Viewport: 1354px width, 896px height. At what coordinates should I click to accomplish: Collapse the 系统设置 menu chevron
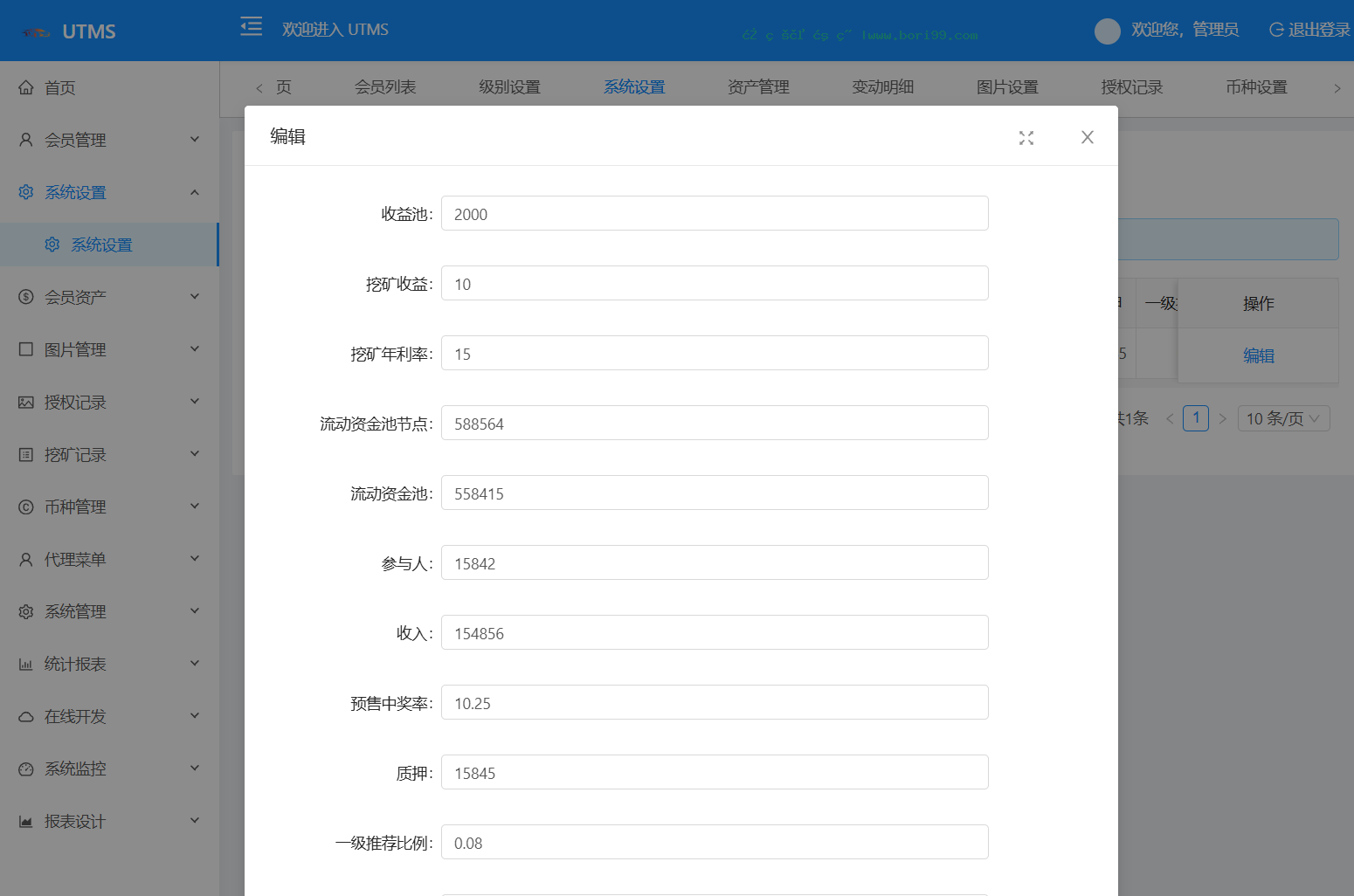[x=195, y=191]
